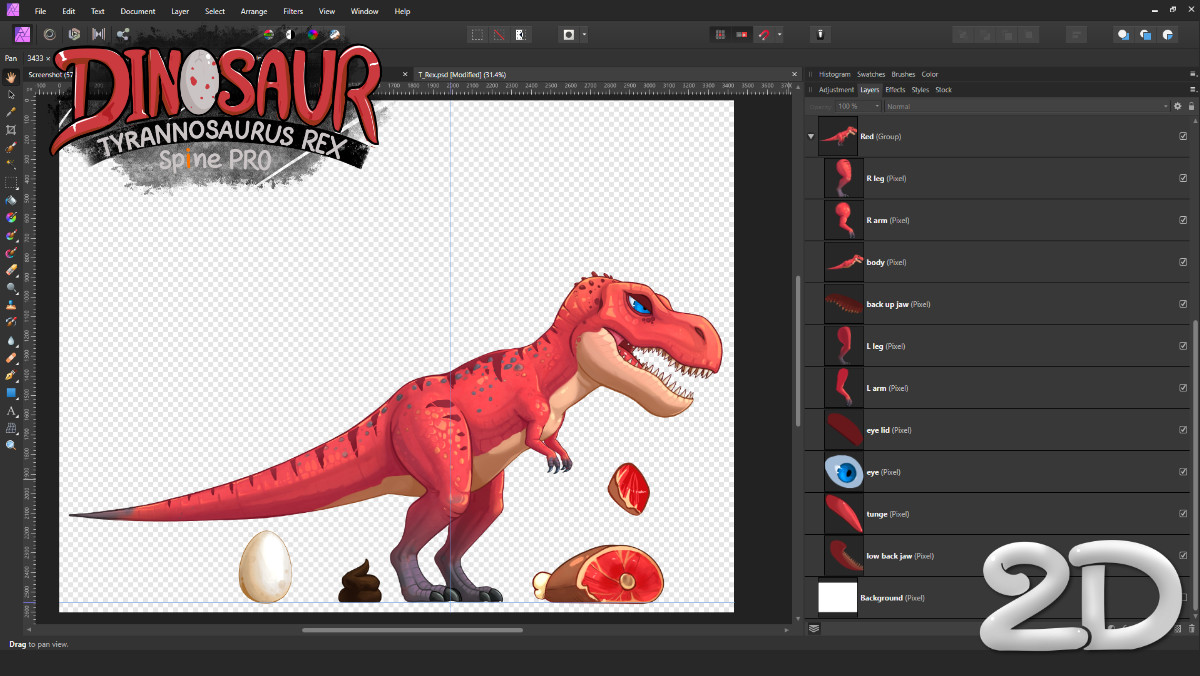Hide the body layer
This screenshot has width=1200, height=676.
click(x=1183, y=262)
